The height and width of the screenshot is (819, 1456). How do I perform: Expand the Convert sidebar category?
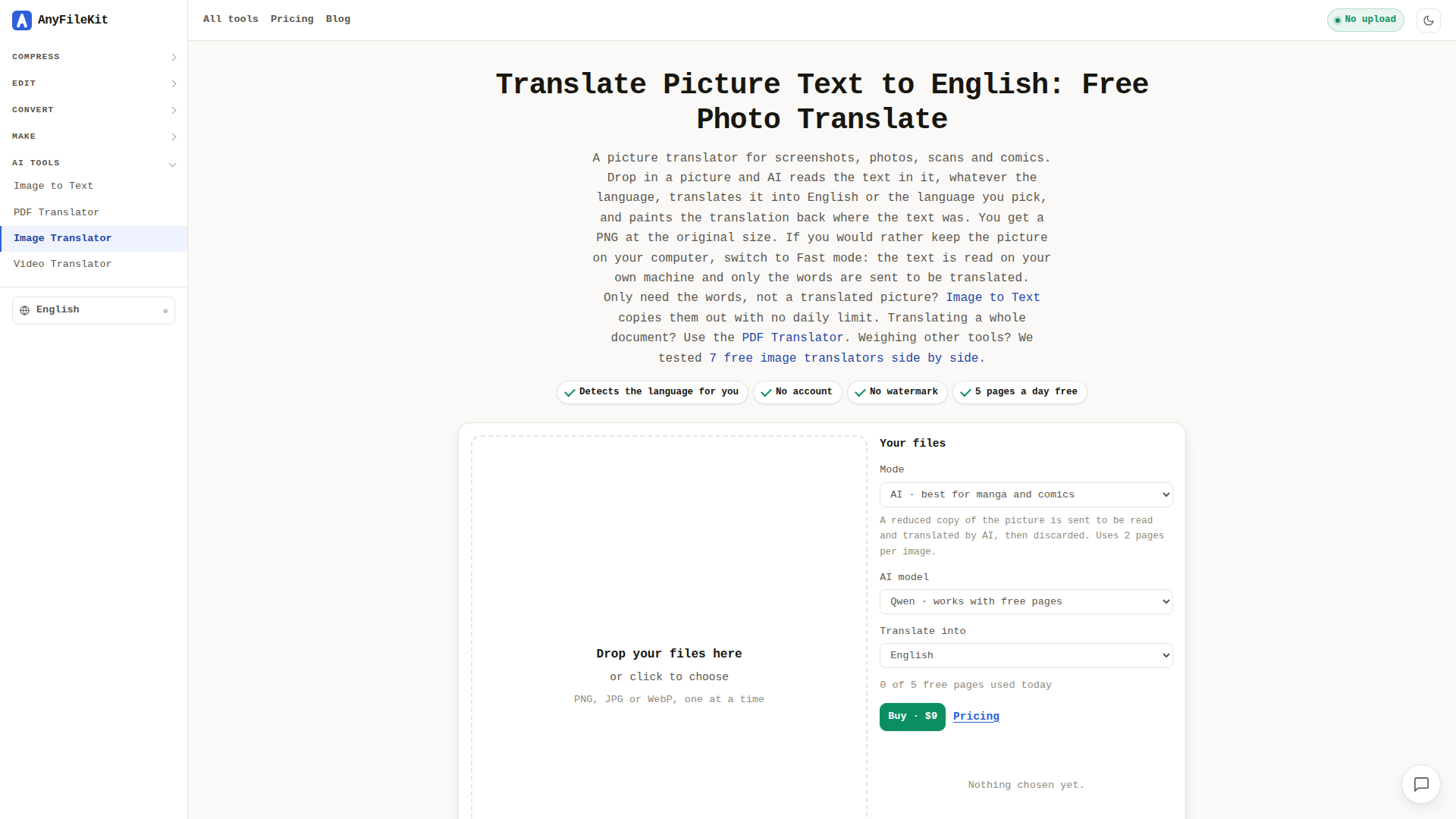point(94,110)
